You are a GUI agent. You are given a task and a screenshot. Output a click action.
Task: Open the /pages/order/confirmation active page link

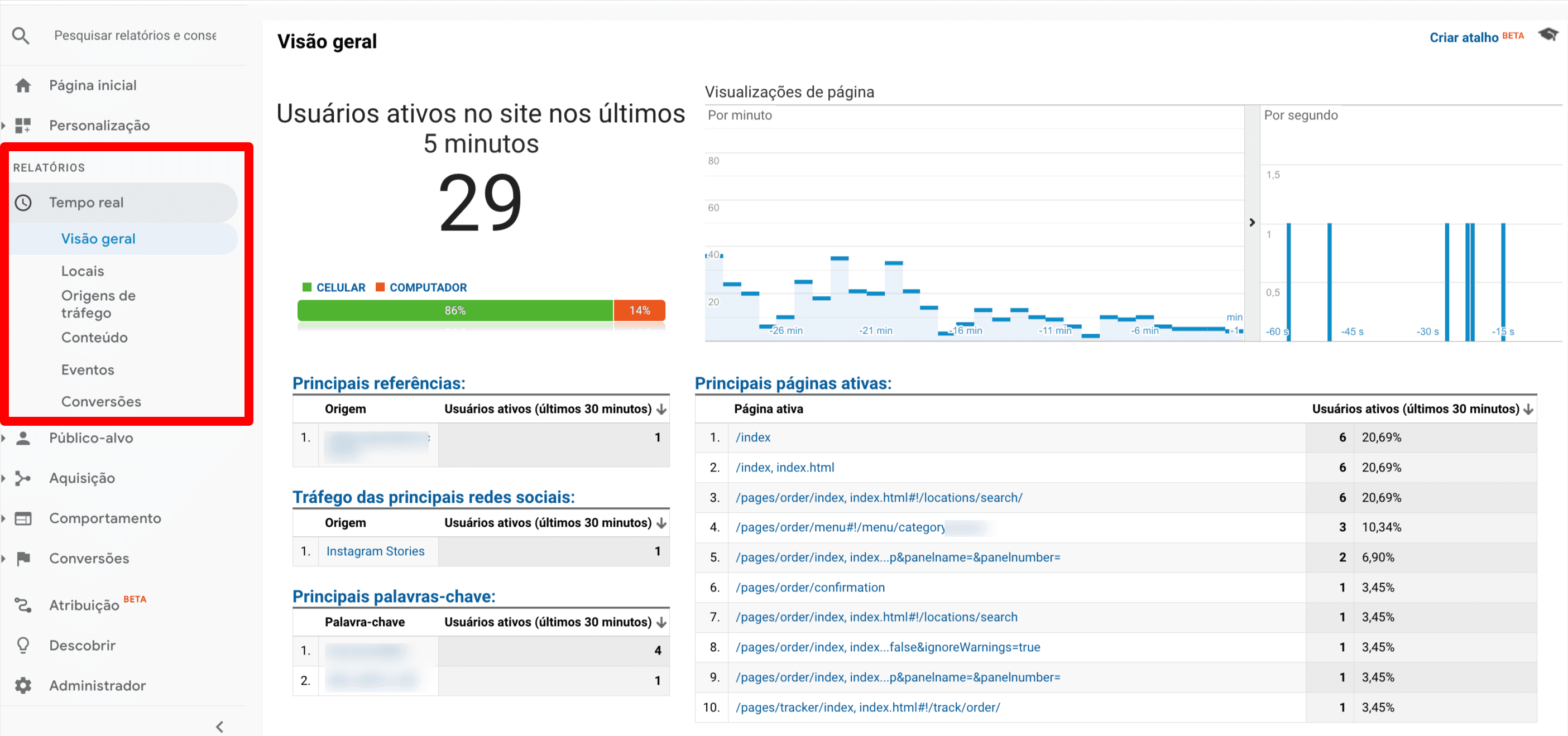(x=809, y=588)
